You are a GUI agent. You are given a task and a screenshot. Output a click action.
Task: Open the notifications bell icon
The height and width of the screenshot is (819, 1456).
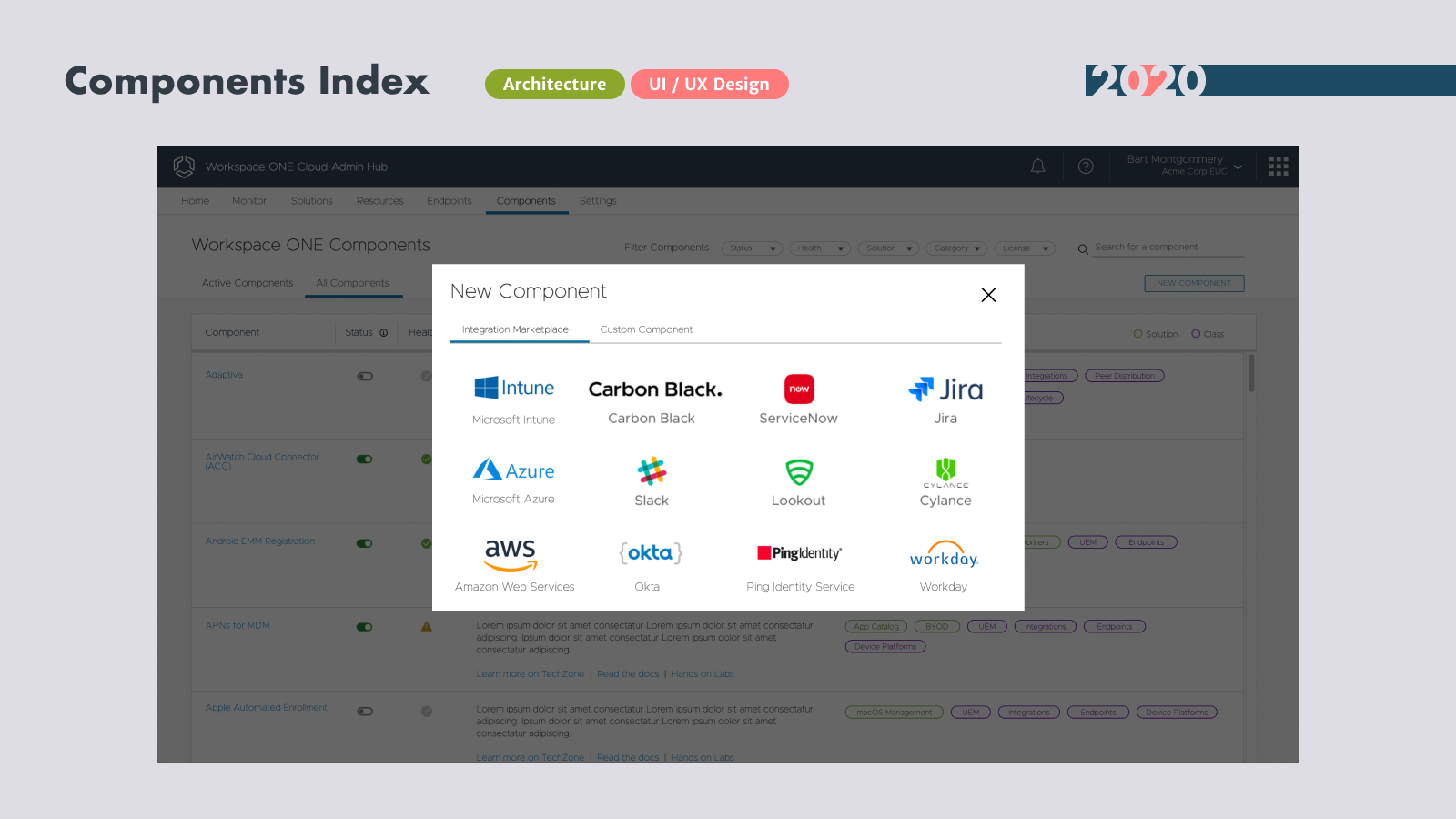(x=1037, y=167)
